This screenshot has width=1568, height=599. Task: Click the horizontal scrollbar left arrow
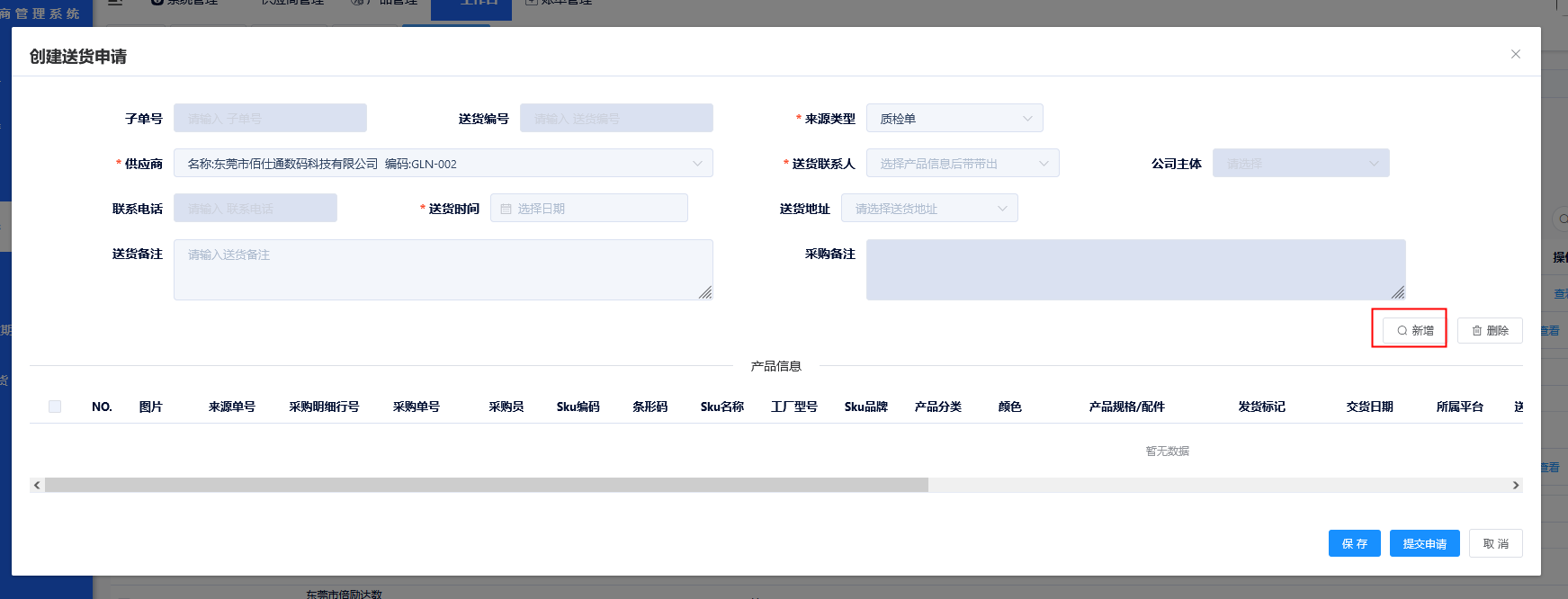[37, 486]
